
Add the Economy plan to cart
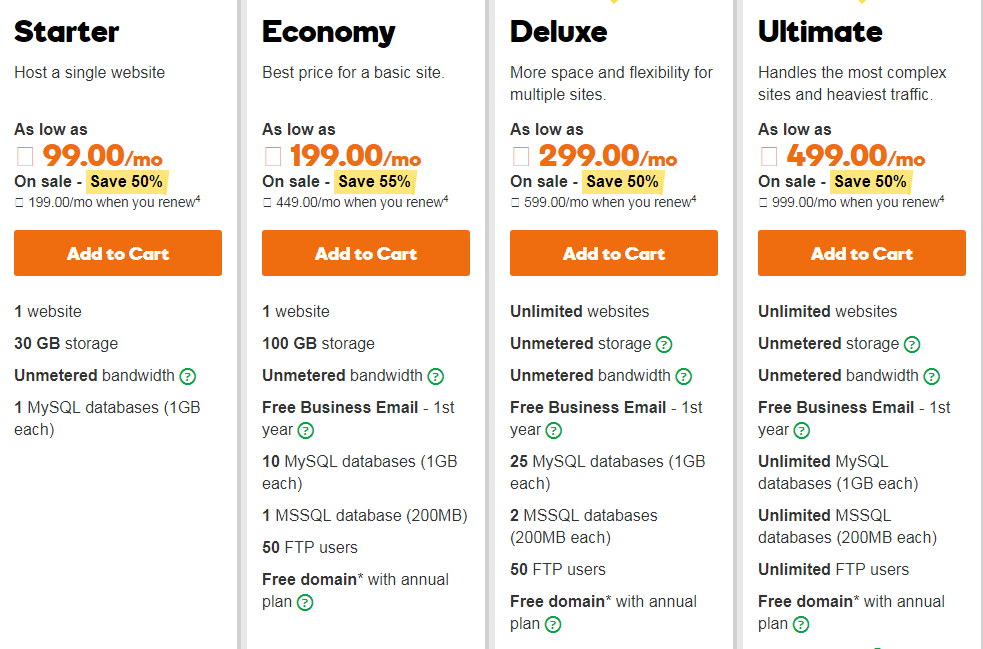366,253
